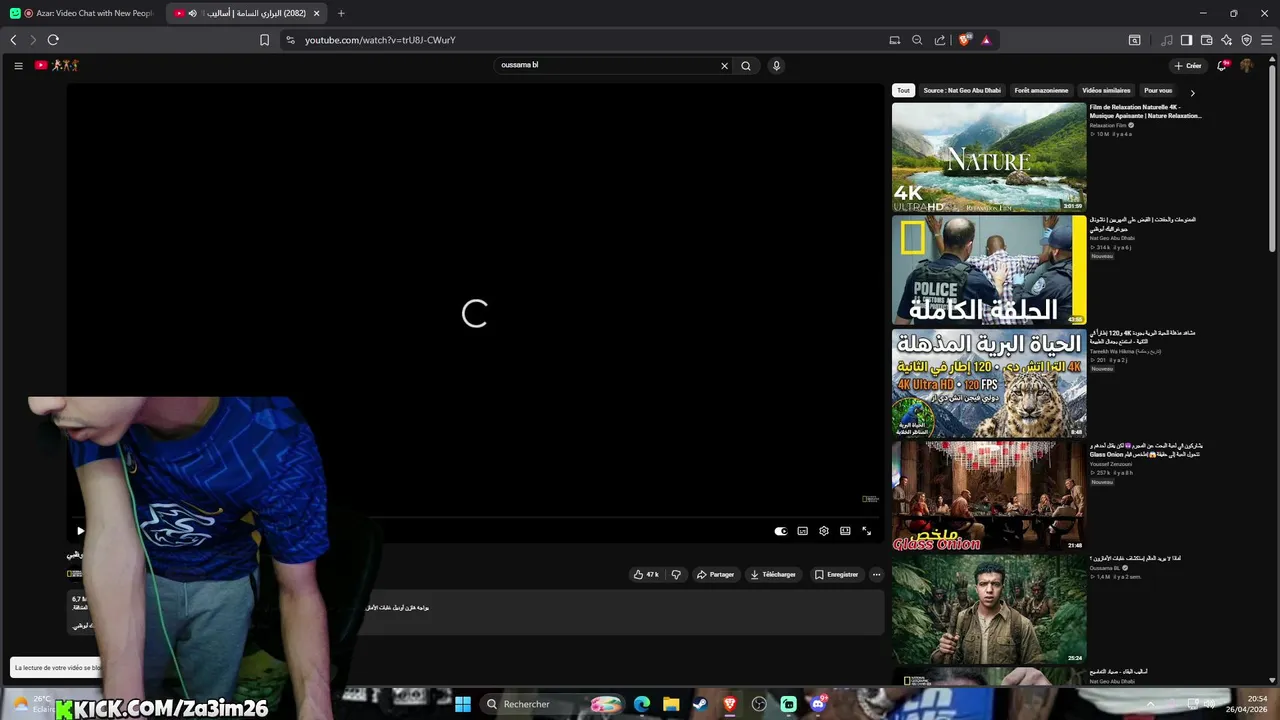1280x720 pixels.
Task: Open the Windows Start menu
Action: (x=462, y=704)
